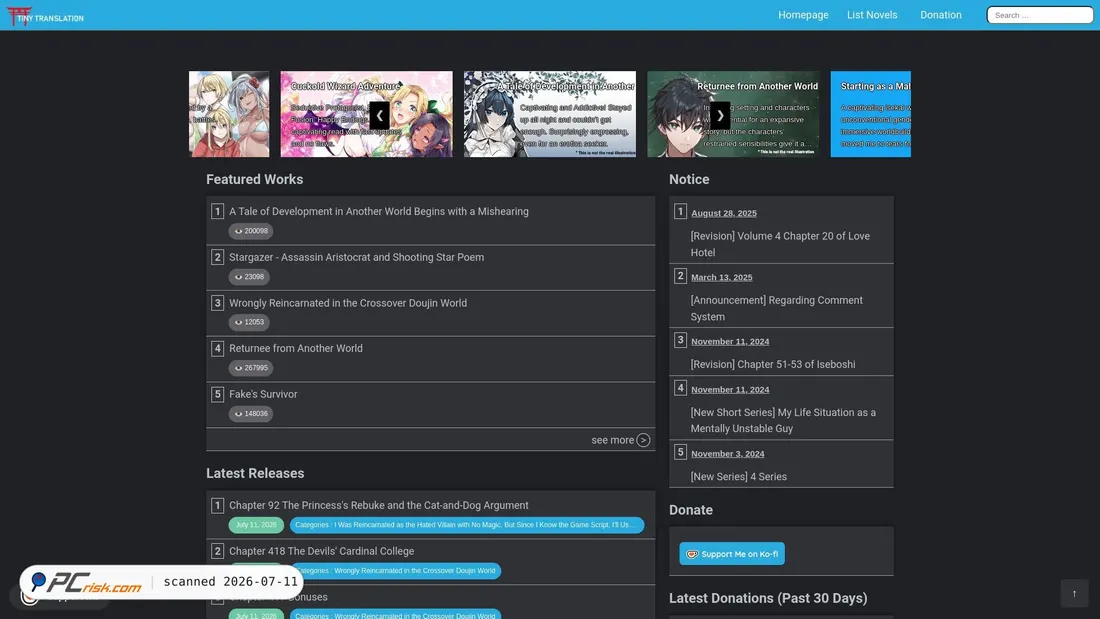Open Wrongly Reincarnated in the Crossover Doujin World
The height and width of the screenshot is (619, 1100).
(x=348, y=302)
